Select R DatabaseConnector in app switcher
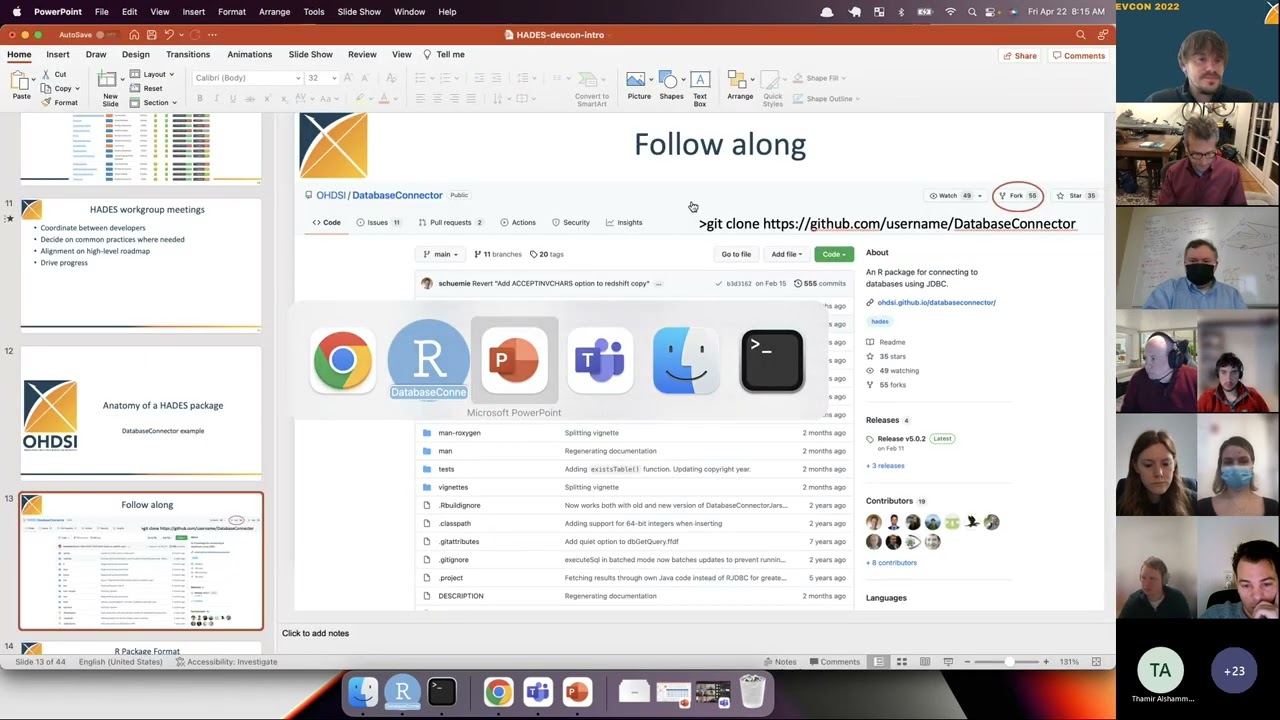The width and height of the screenshot is (1280, 720). click(x=428, y=360)
